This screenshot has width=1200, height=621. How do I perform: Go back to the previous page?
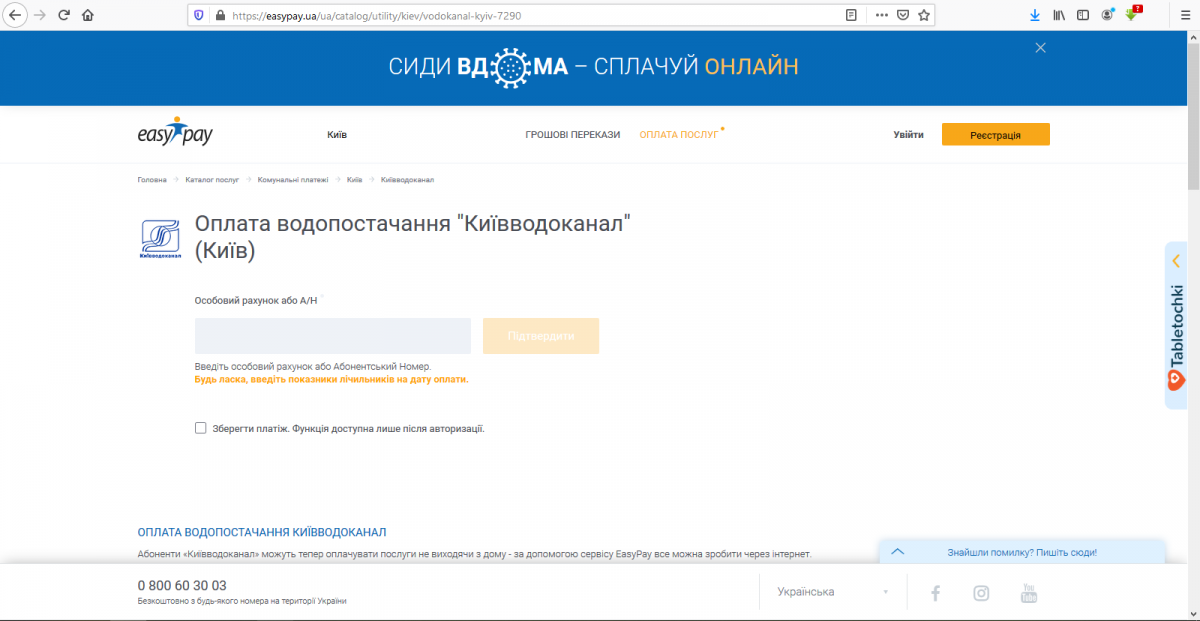coord(15,15)
